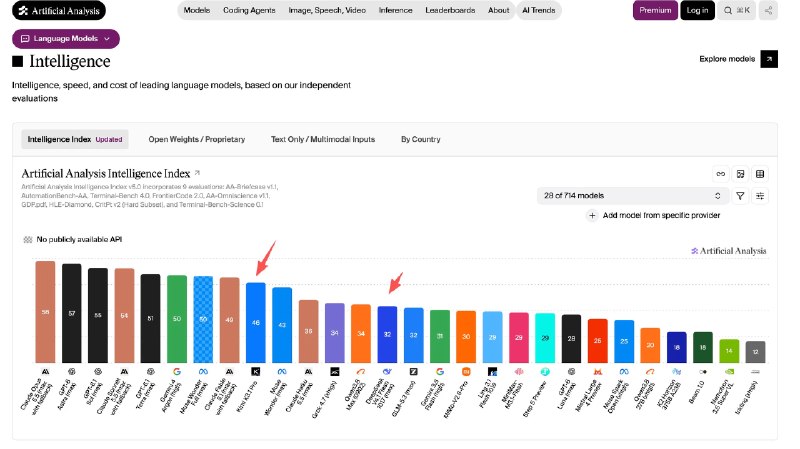Image resolution: width=800 pixels, height=449 pixels.
Task: Click xAI logo under Grok 4.7
Action: point(335,371)
